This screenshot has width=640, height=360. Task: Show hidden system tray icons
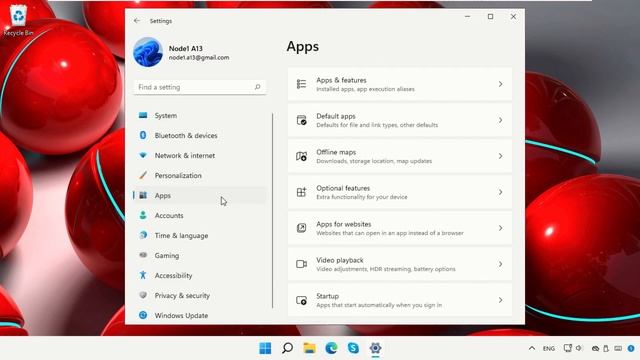click(x=532, y=348)
